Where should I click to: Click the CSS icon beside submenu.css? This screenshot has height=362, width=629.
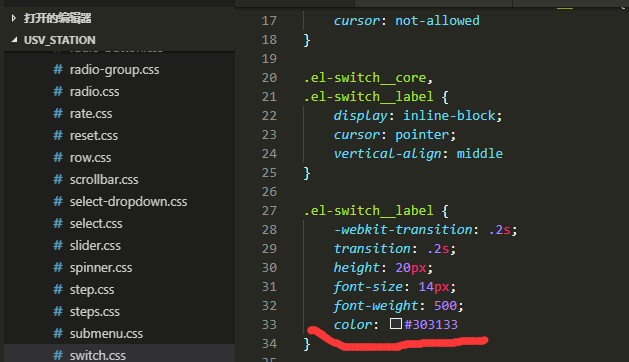[x=58, y=334]
